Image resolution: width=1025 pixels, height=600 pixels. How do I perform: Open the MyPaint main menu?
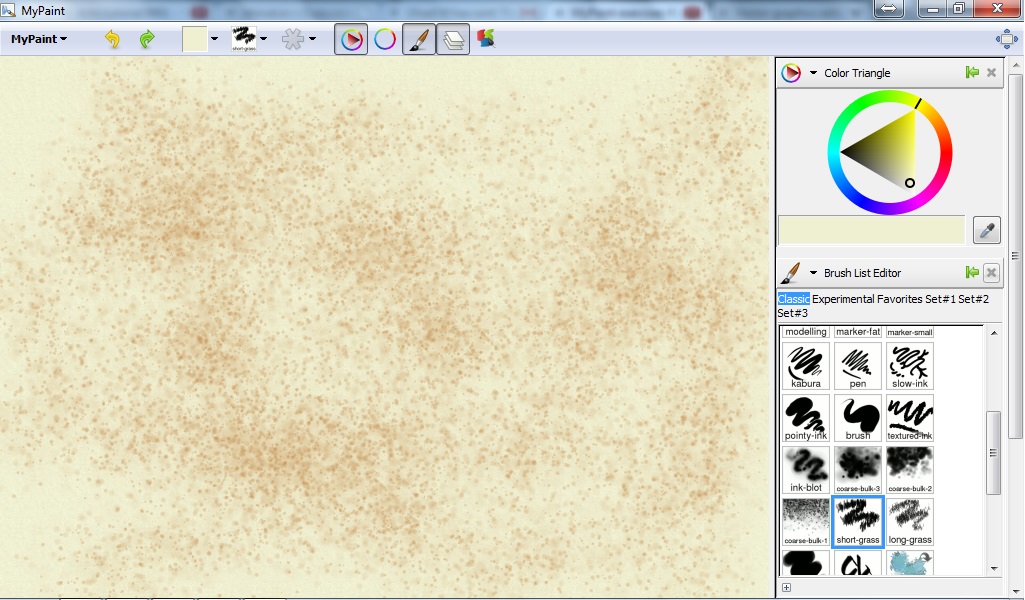39,39
